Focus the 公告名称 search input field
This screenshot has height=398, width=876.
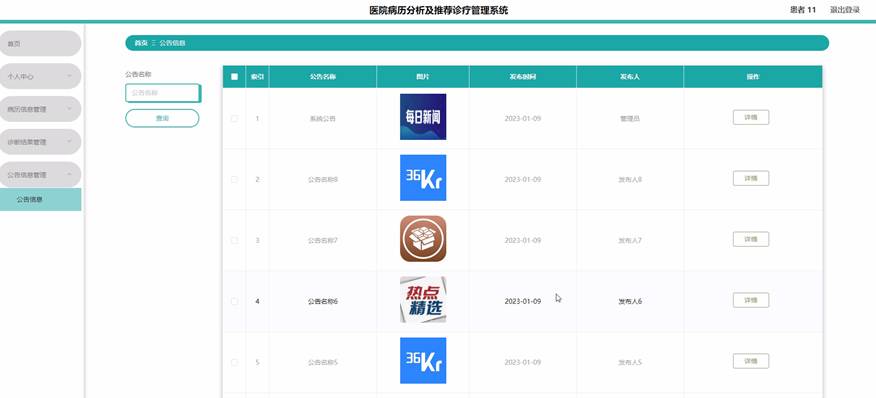click(x=163, y=93)
